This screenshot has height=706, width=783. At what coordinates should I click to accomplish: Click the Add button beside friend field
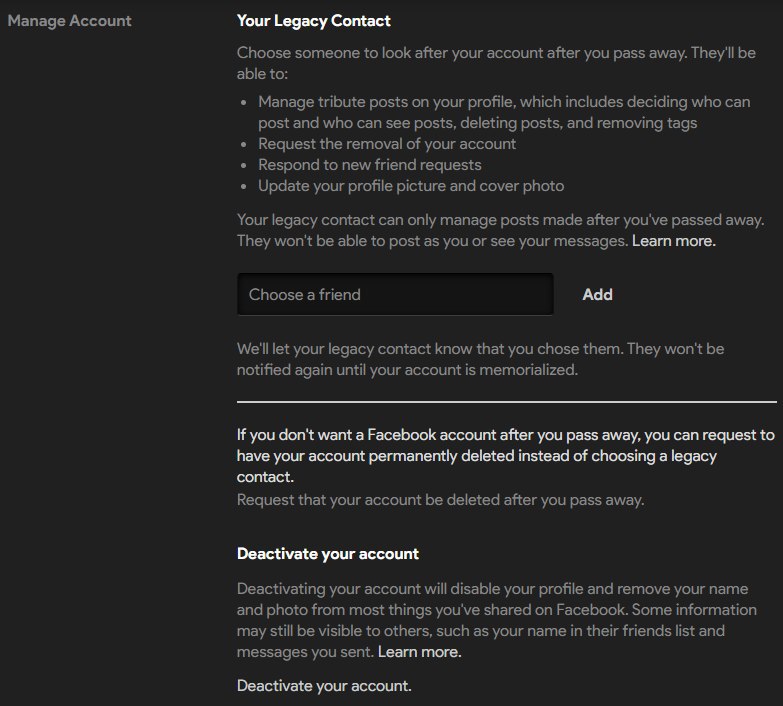pos(597,295)
